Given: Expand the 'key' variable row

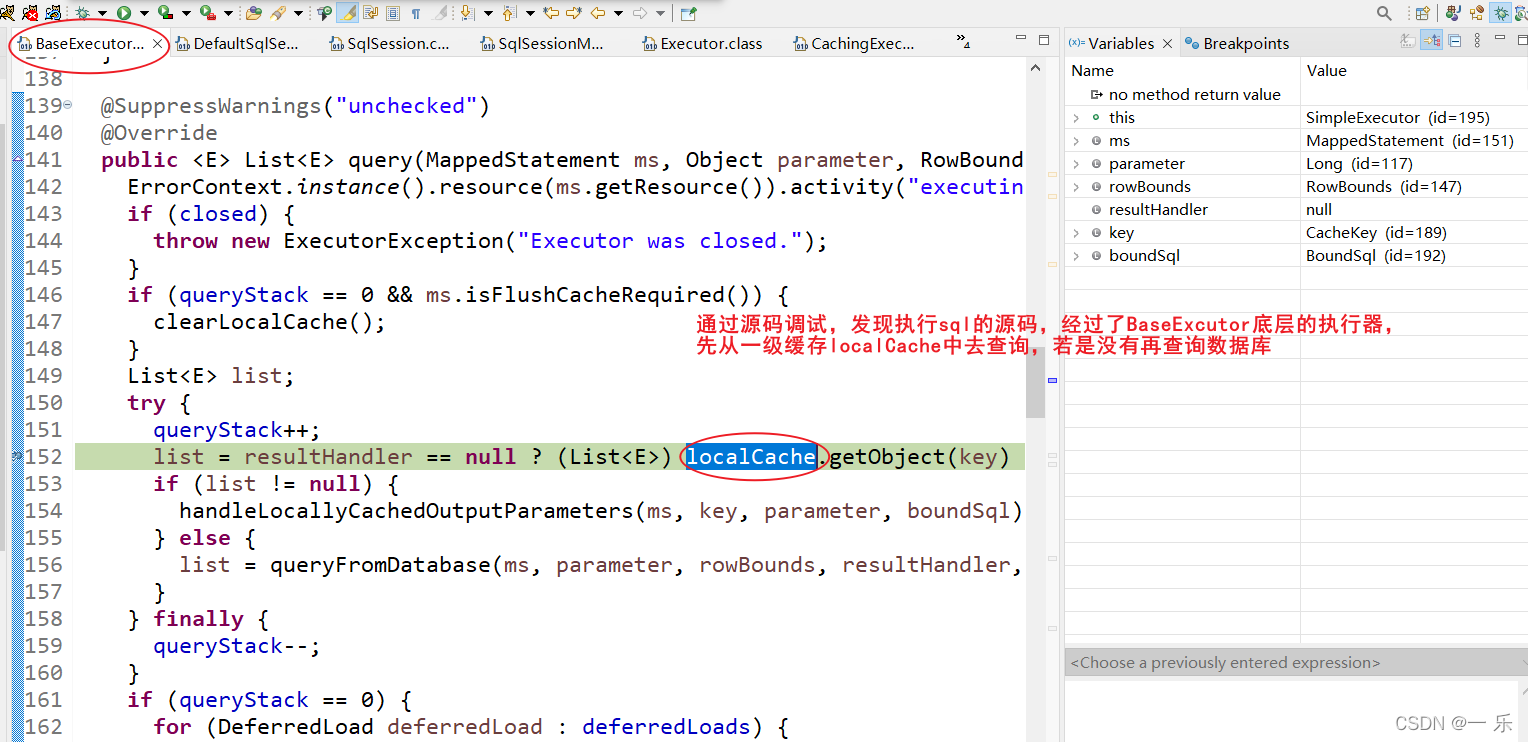Looking at the screenshot, I should (x=1076, y=233).
